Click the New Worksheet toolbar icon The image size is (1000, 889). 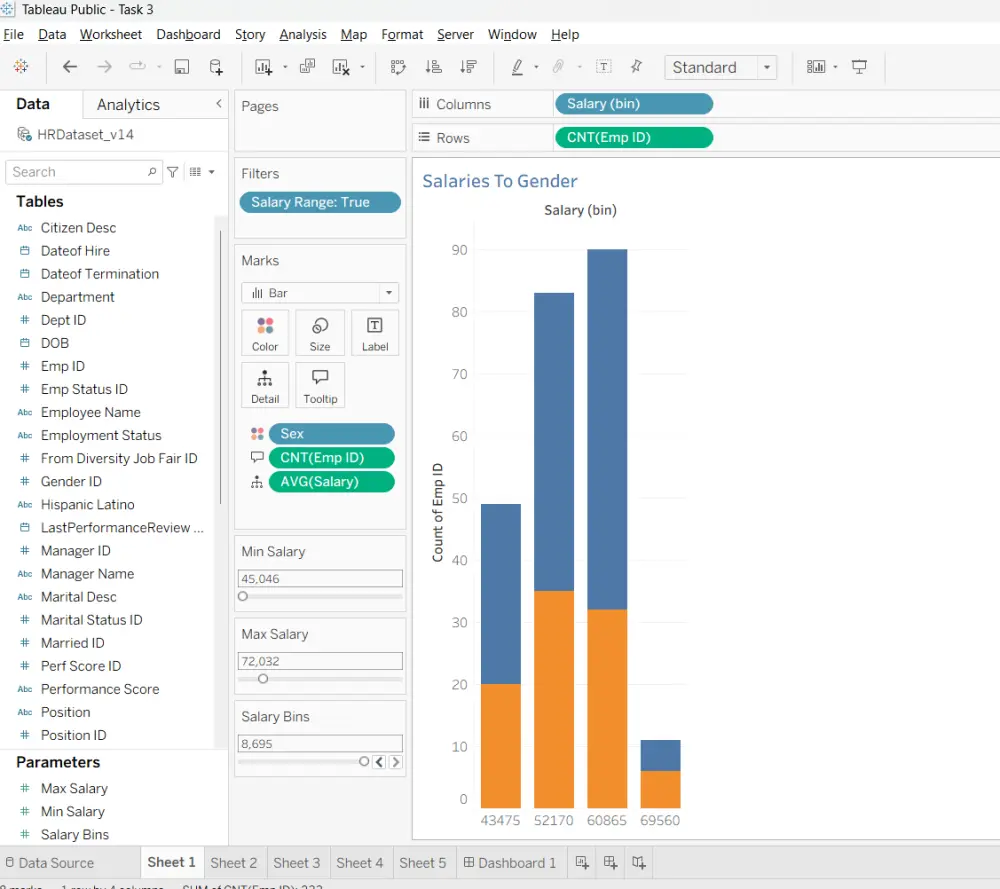coord(263,66)
